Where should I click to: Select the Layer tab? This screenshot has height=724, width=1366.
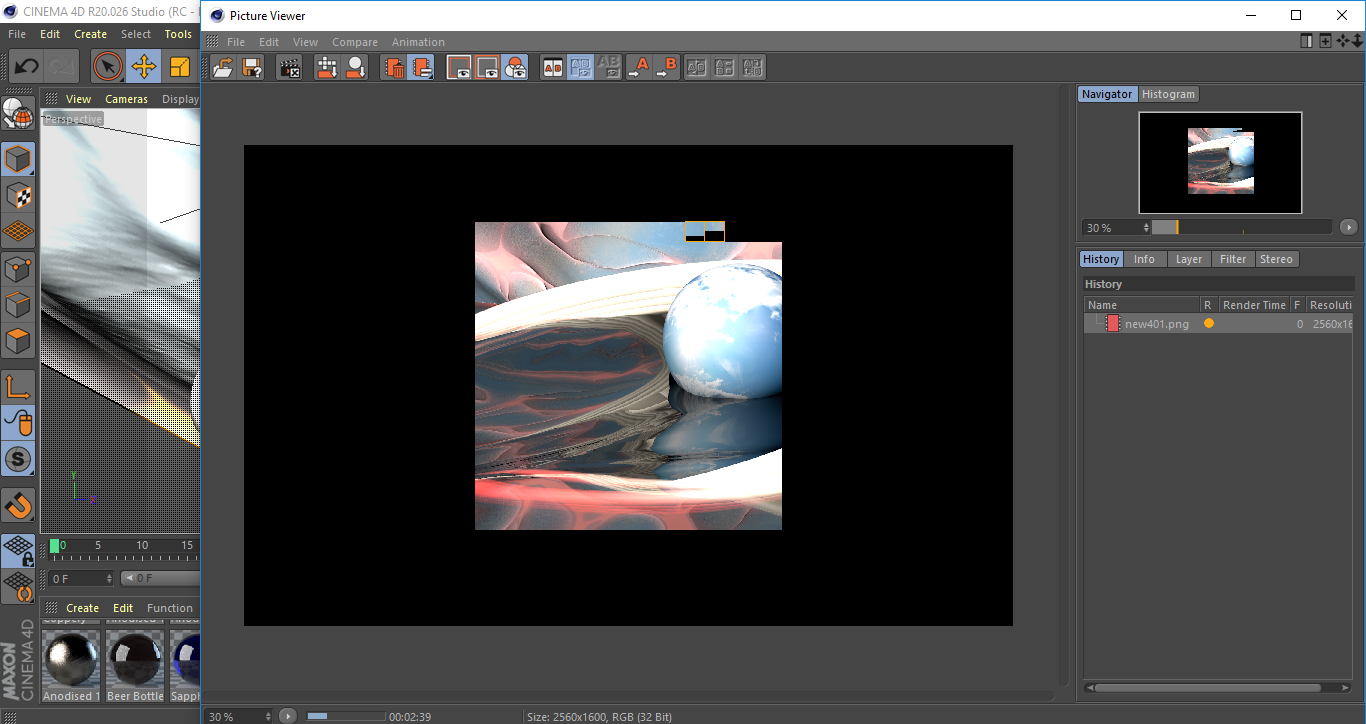(x=1189, y=259)
